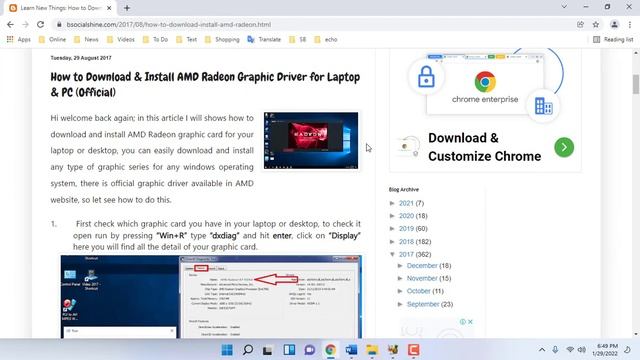Image resolution: width=640 pixels, height=360 pixels.
Task: Open the 2020 archive link
Action: coord(406,216)
